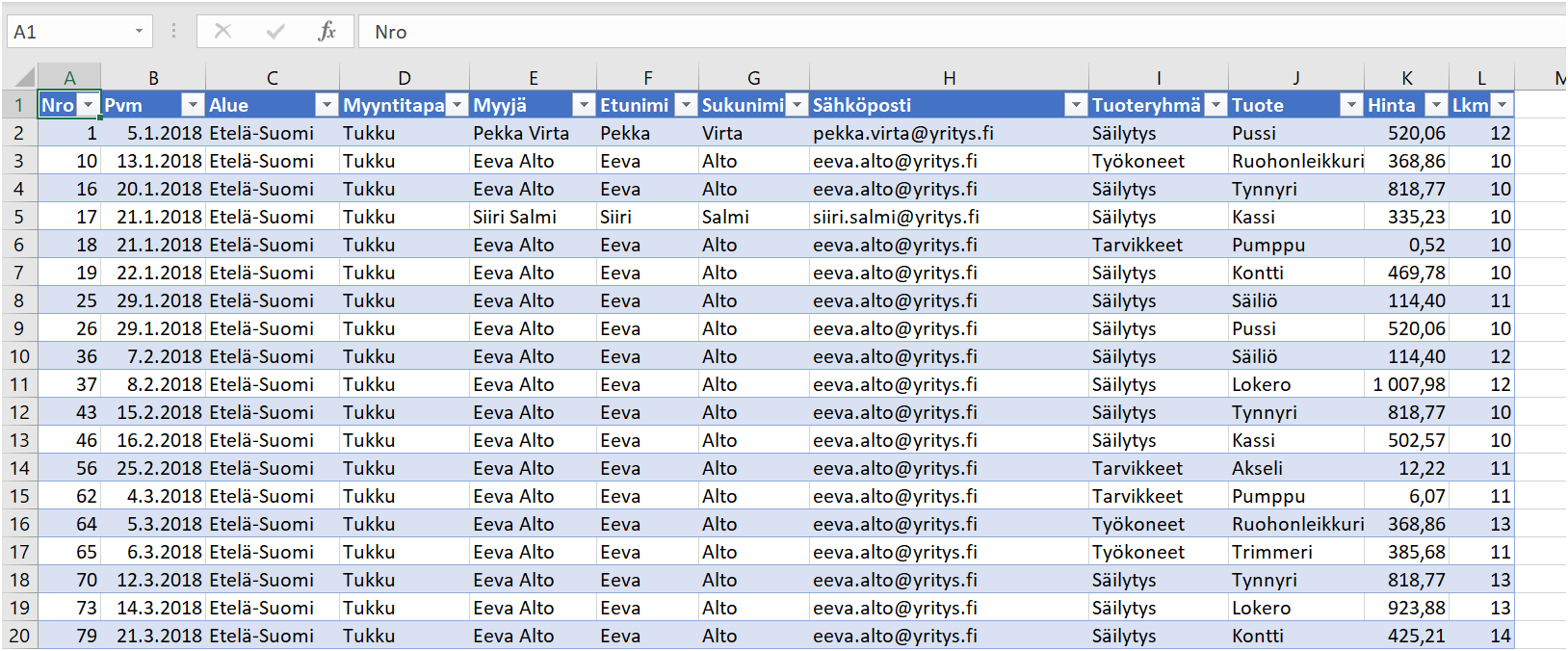Select column K header
Screen dimensions: 1568x651
pos(1406,78)
